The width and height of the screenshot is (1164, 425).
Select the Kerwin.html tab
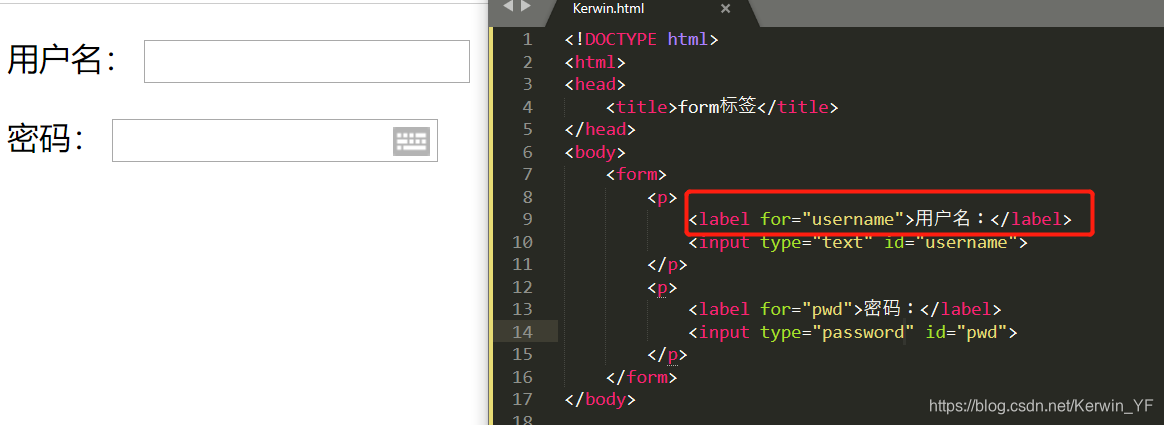[x=609, y=9]
